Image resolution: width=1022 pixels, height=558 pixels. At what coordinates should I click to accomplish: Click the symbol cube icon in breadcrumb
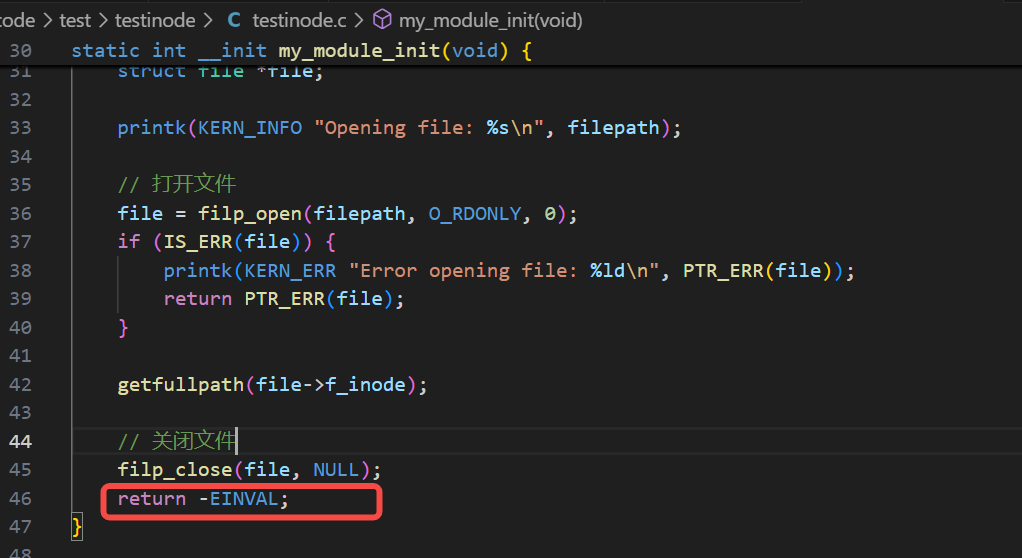click(x=382, y=20)
